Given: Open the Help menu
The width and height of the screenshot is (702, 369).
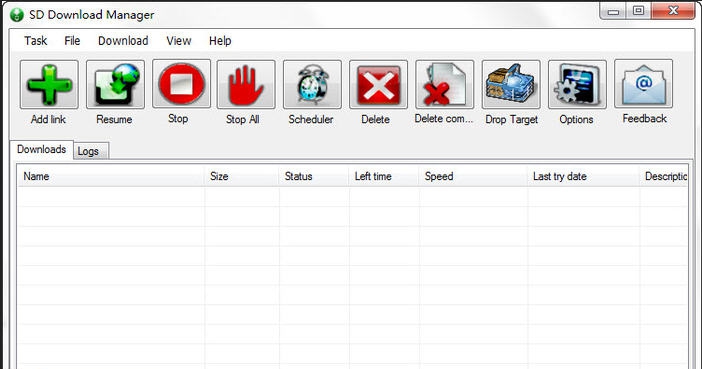Looking at the screenshot, I should [x=220, y=41].
